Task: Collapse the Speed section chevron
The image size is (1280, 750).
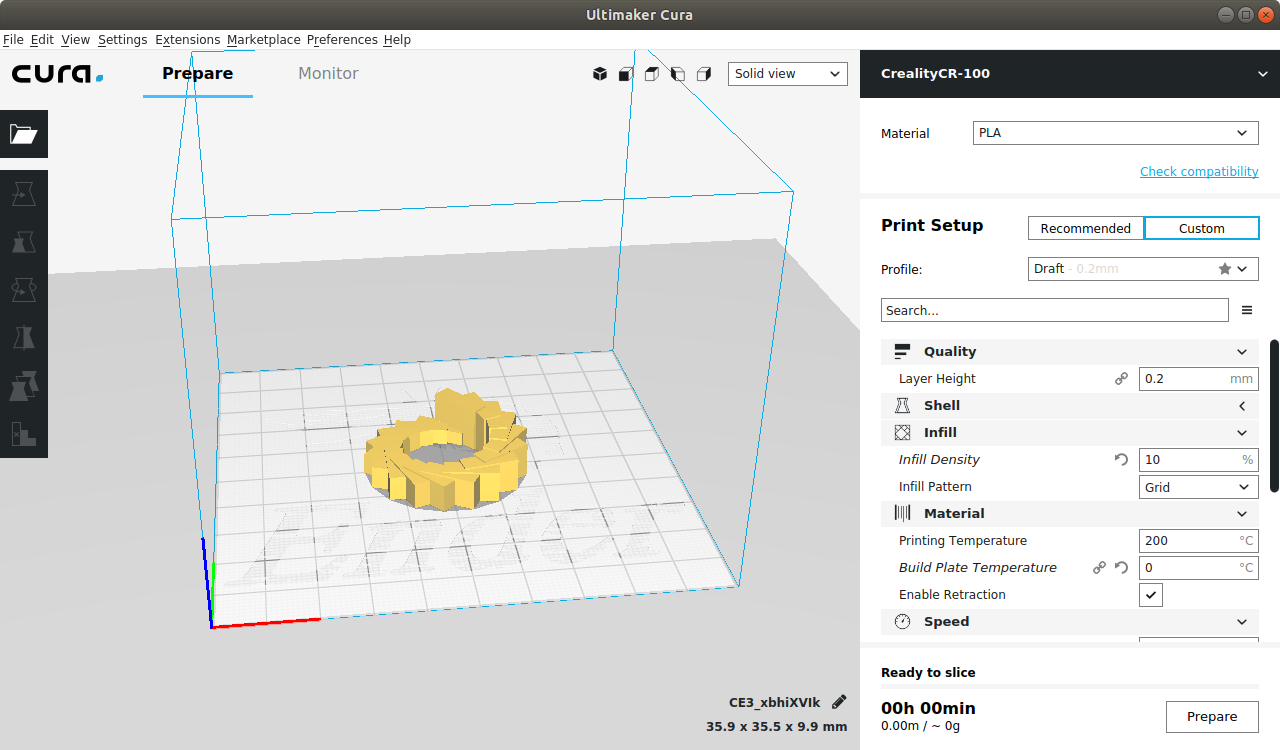Action: tap(1242, 622)
